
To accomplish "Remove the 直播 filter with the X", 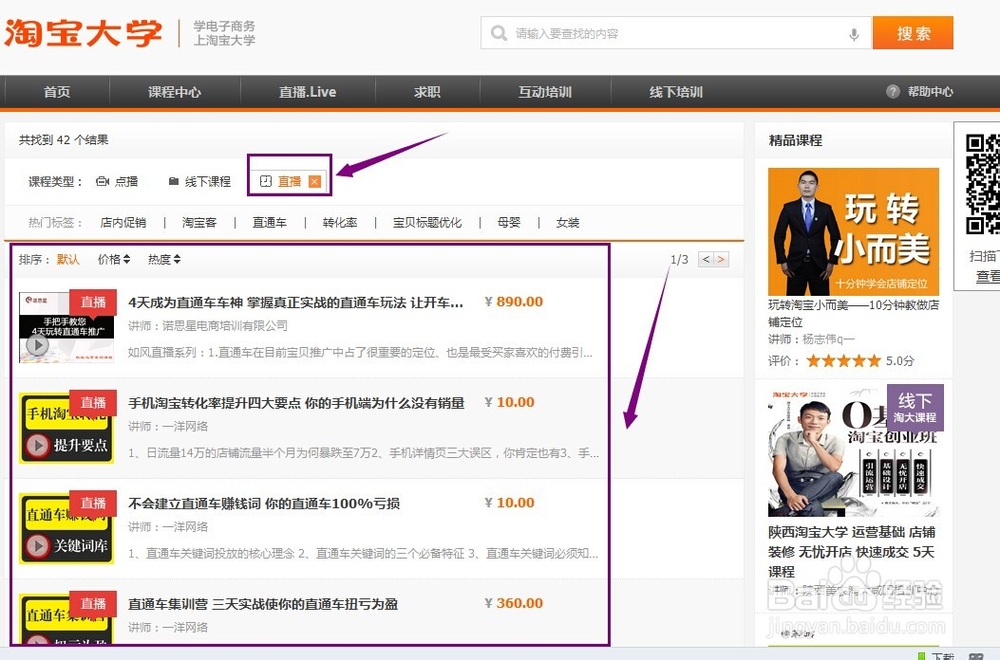I will (314, 182).
